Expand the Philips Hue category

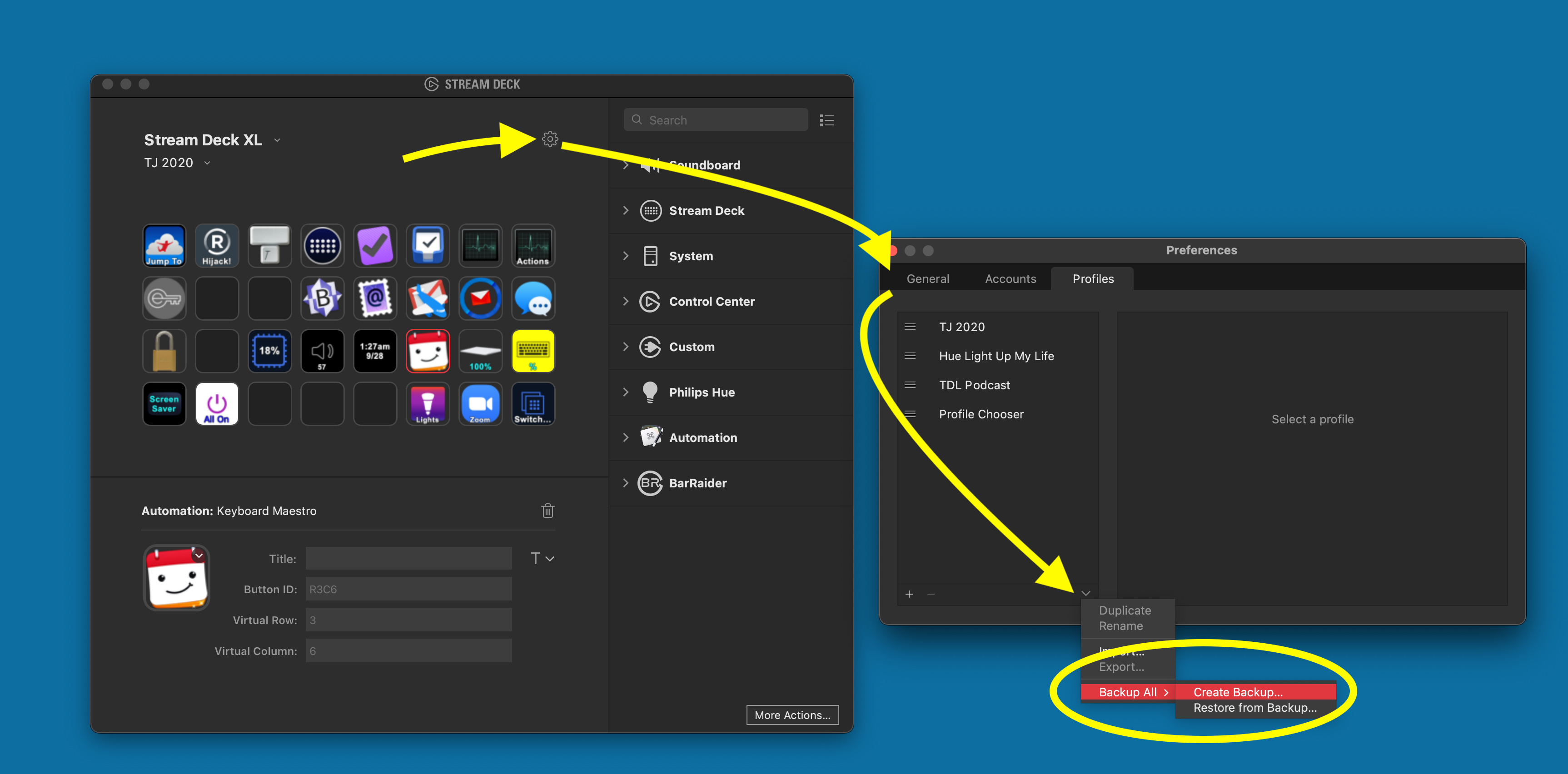625,392
